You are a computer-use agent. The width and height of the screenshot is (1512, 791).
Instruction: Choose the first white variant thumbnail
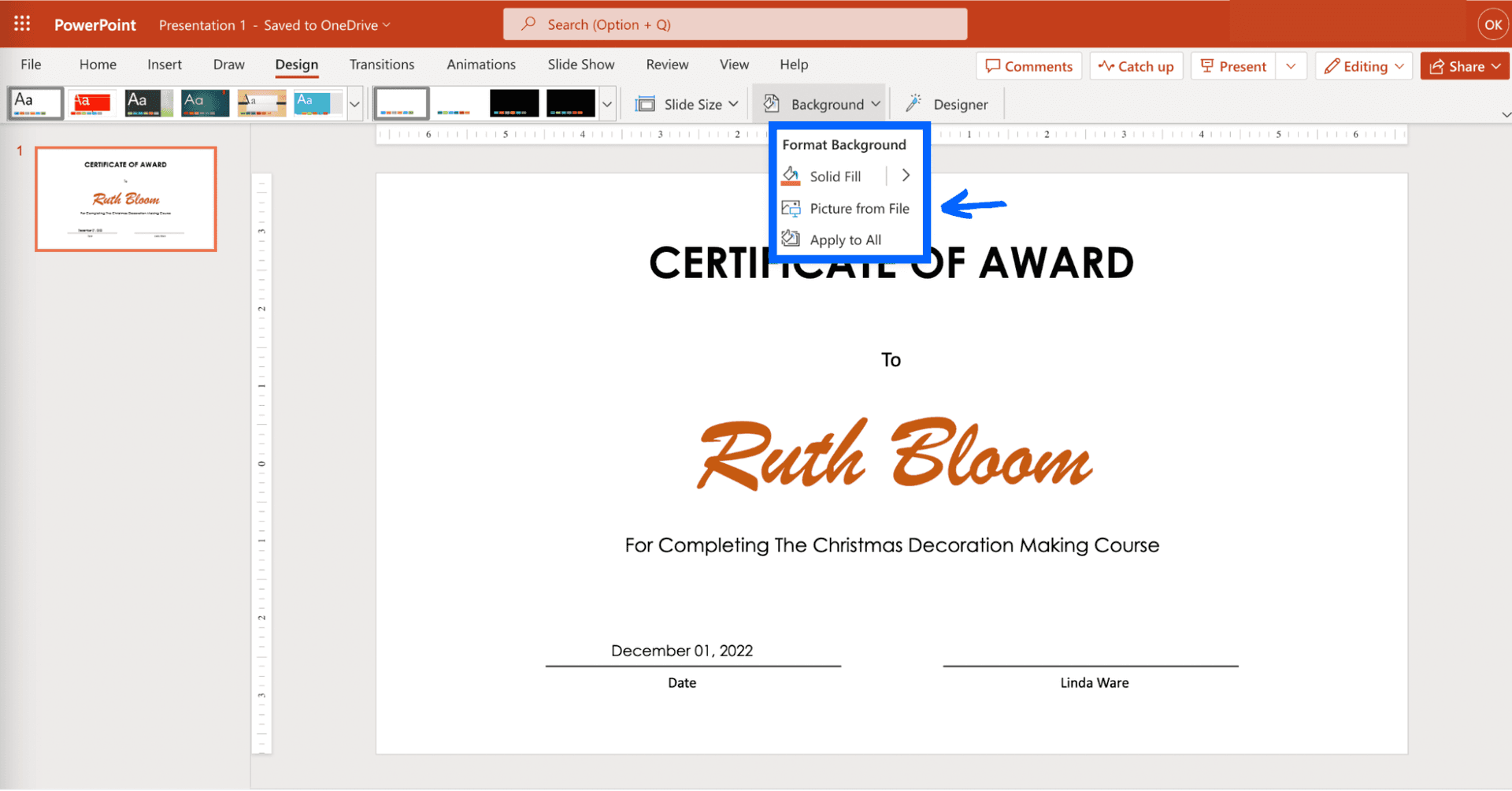coord(402,103)
